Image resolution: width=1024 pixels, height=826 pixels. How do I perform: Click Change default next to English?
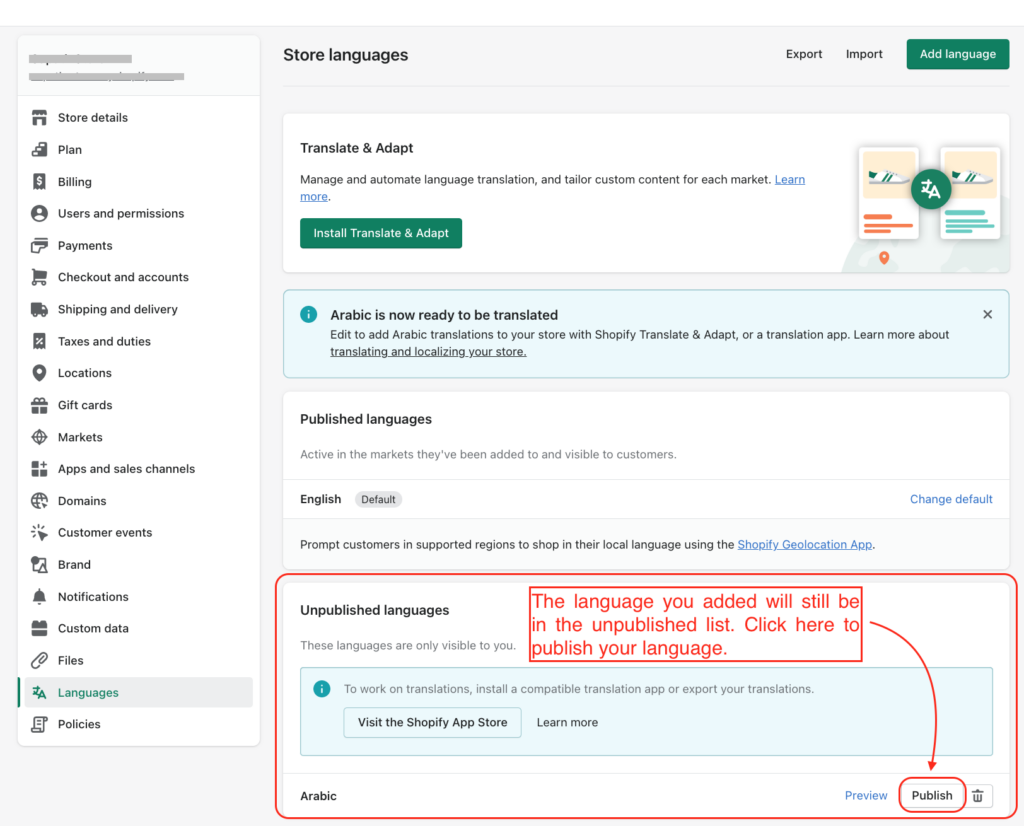951,499
